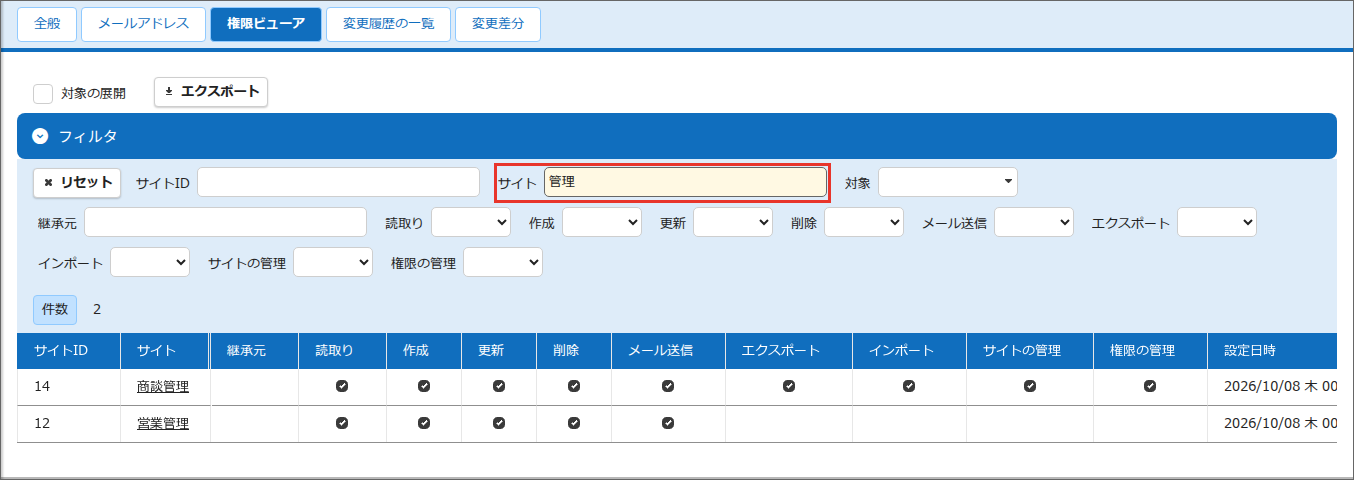1354x480 pixels.
Task: Open the メール送信 filter dropdown
Action: tap(1034, 222)
